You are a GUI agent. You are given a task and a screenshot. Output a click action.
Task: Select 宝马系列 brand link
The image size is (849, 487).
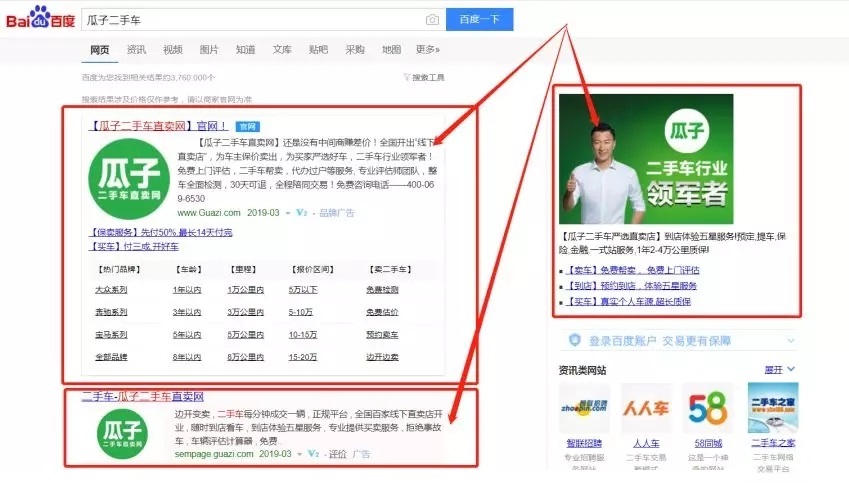tap(111, 335)
